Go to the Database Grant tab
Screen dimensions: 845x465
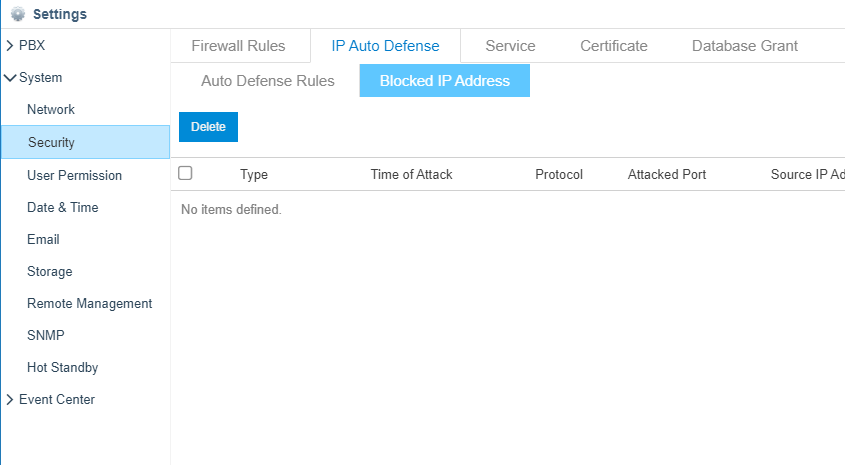(745, 46)
